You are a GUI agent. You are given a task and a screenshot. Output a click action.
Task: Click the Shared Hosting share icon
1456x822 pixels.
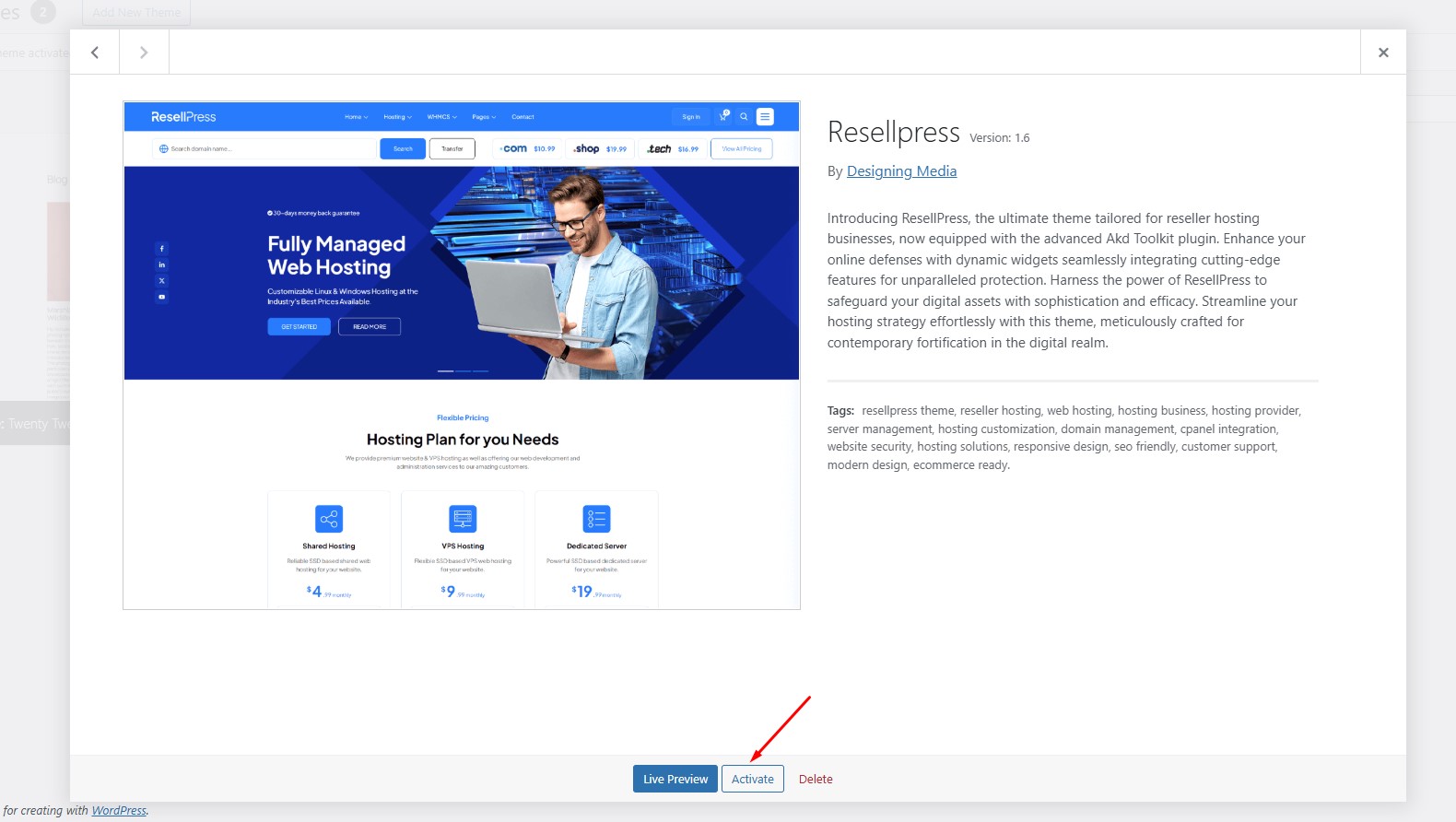coord(329,519)
